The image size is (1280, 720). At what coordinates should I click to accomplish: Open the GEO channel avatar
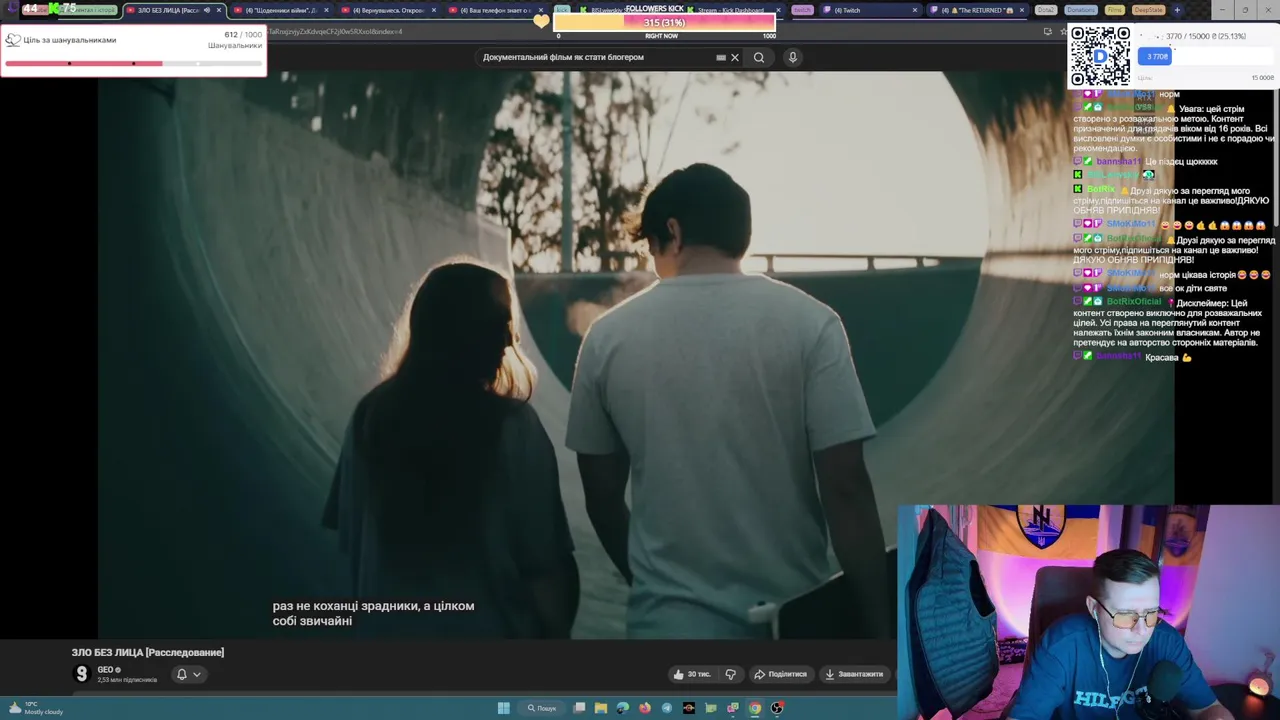pyautogui.click(x=82, y=674)
